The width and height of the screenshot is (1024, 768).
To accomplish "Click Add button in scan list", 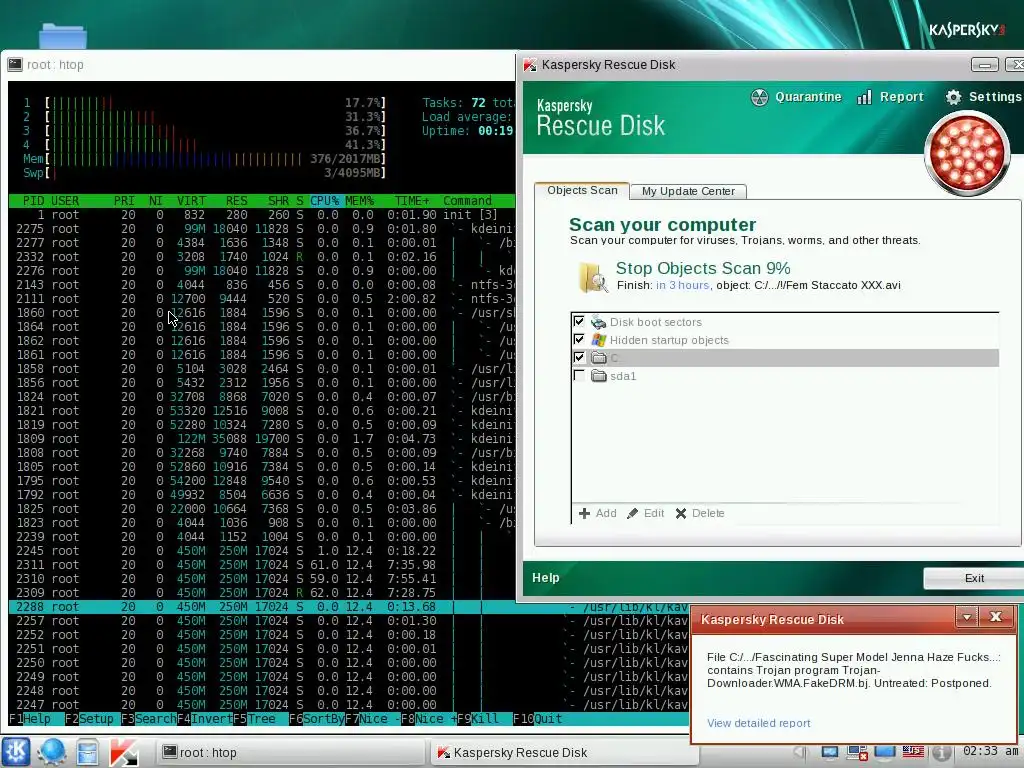I will (598, 513).
